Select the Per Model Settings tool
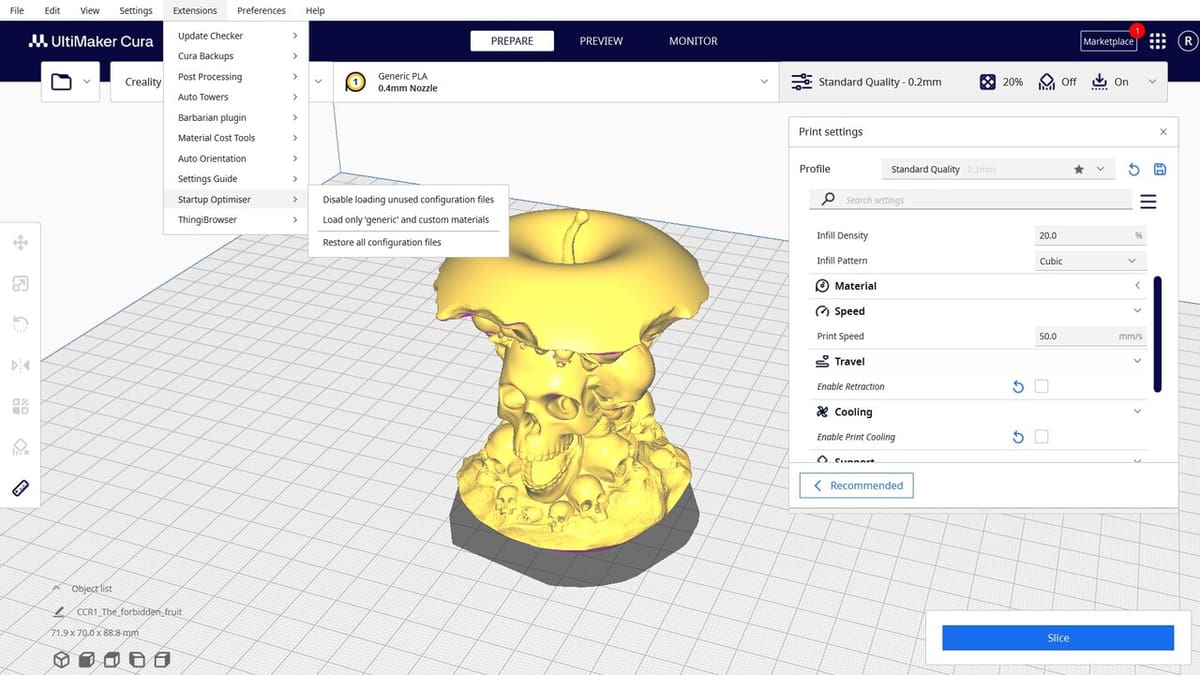This screenshot has height=675, width=1200. (20, 406)
